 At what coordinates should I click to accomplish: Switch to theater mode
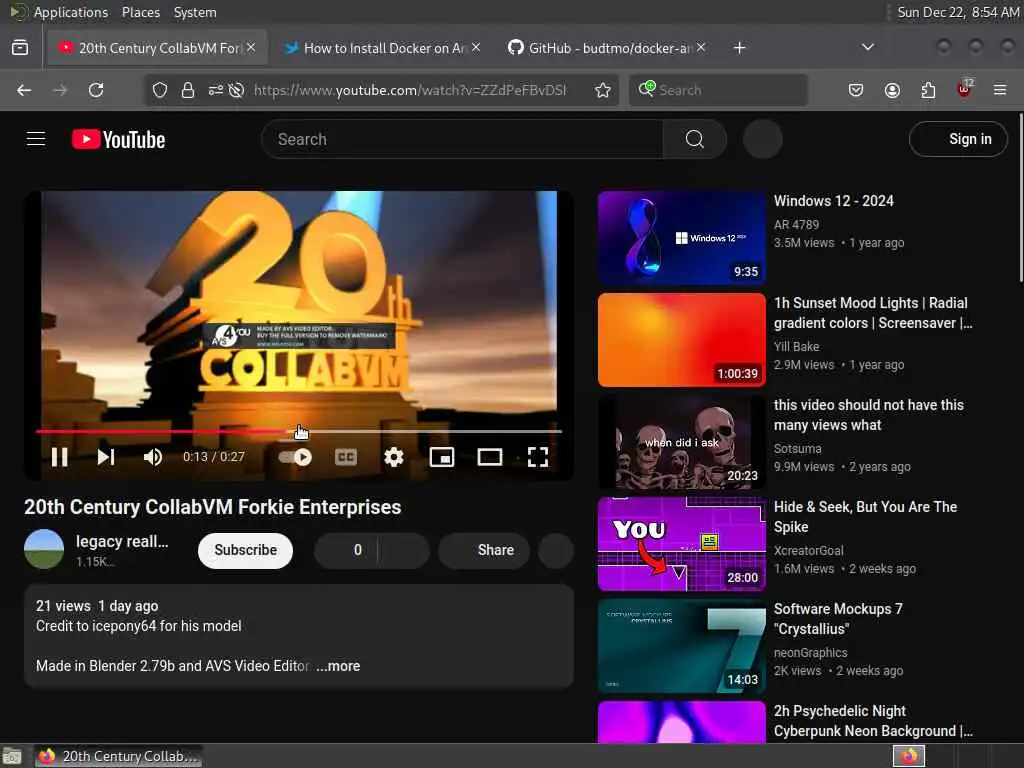pos(490,457)
